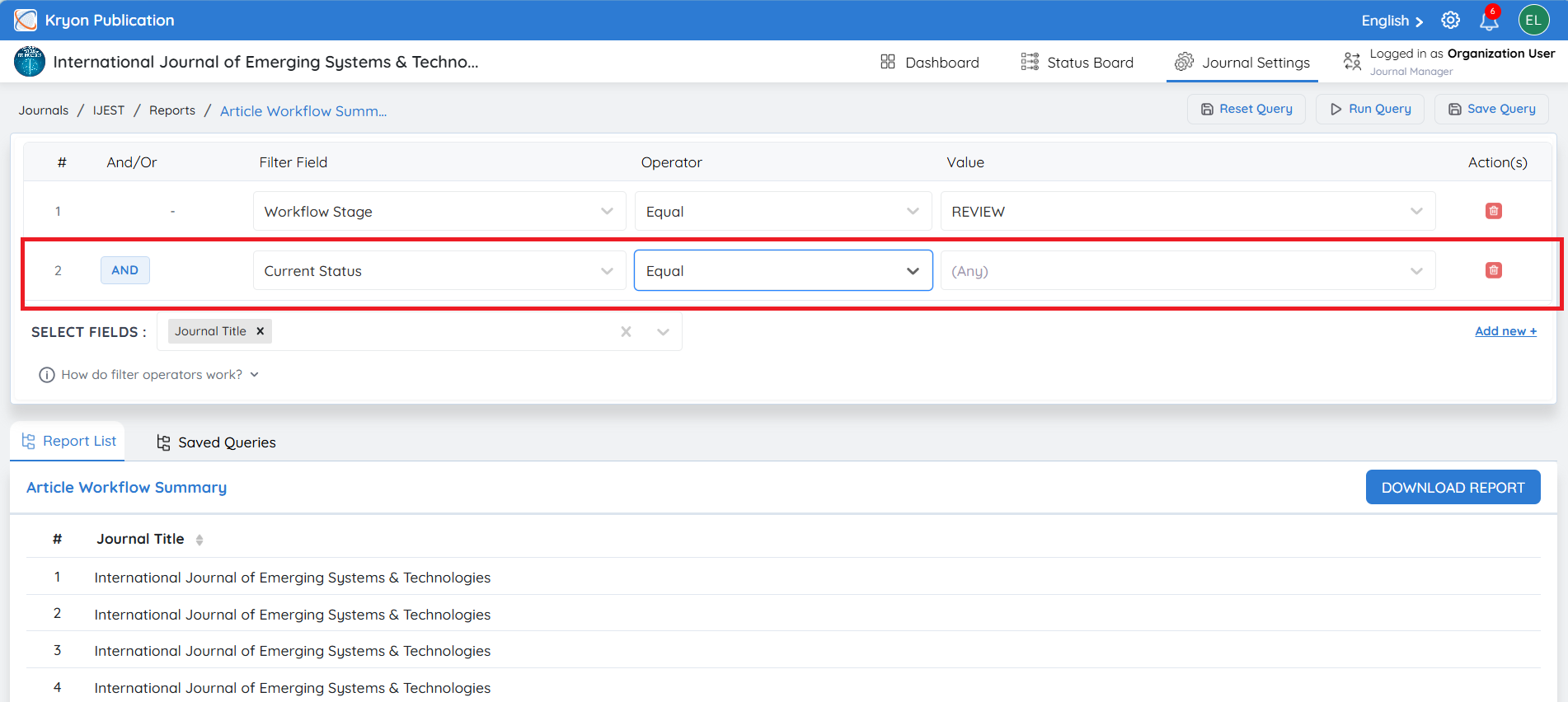The image size is (1568, 702).
Task: Select report row 3 journal title
Action: pyautogui.click(x=293, y=651)
